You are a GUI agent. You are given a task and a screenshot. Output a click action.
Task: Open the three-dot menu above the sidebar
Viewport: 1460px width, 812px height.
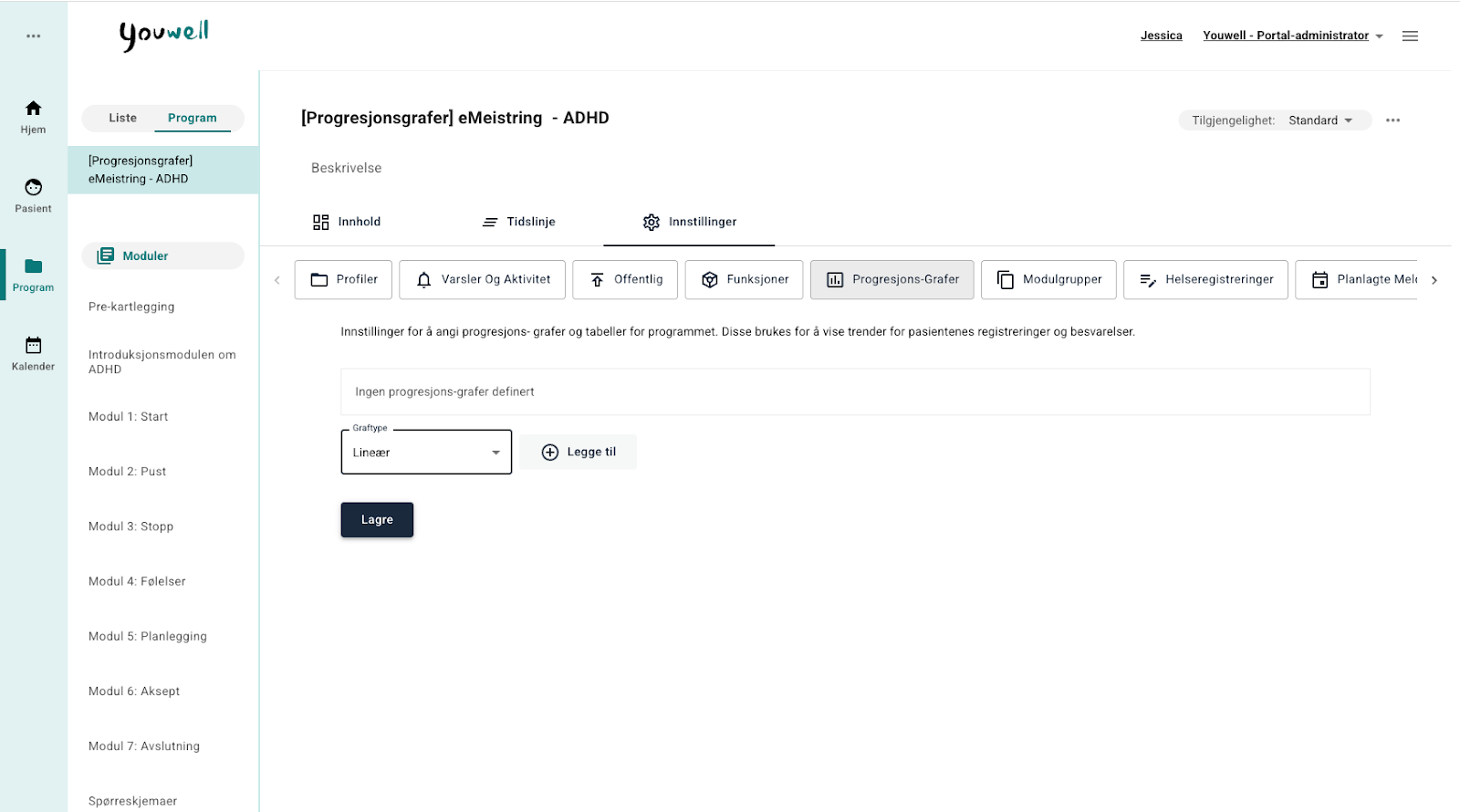tap(34, 36)
